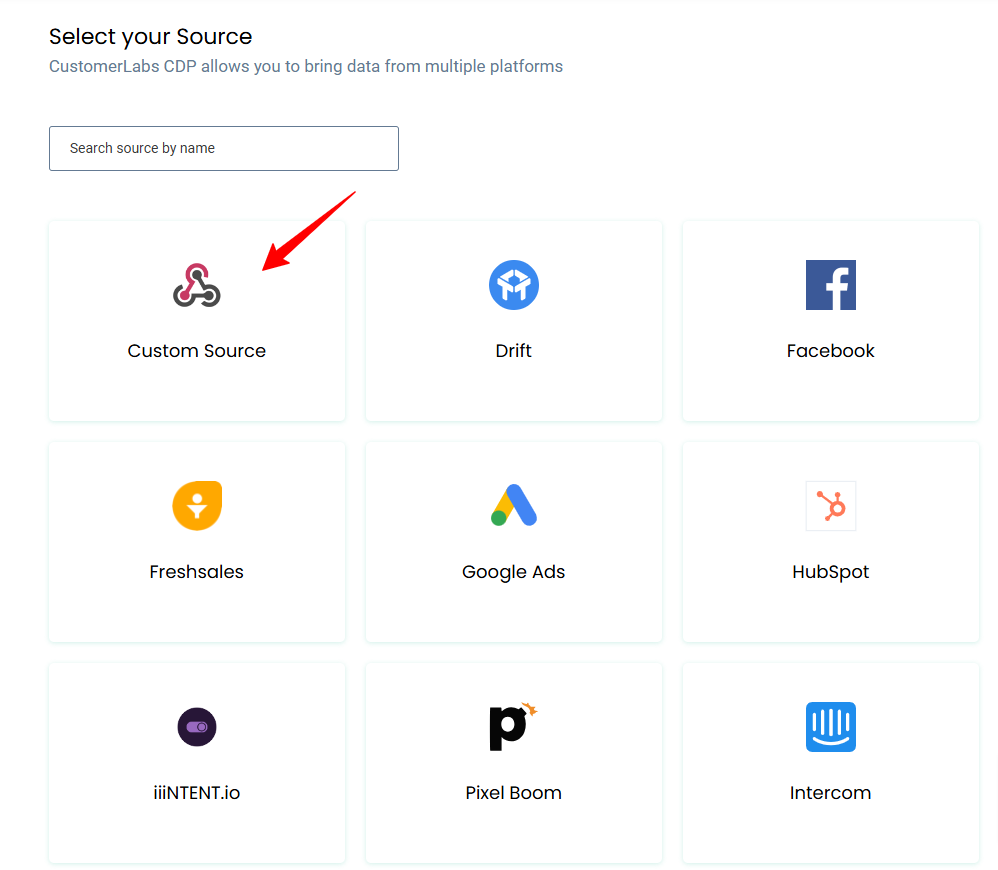Select the Facebook source icon
The height and width of the screenshot is (870, 998).
coord(830,285)
